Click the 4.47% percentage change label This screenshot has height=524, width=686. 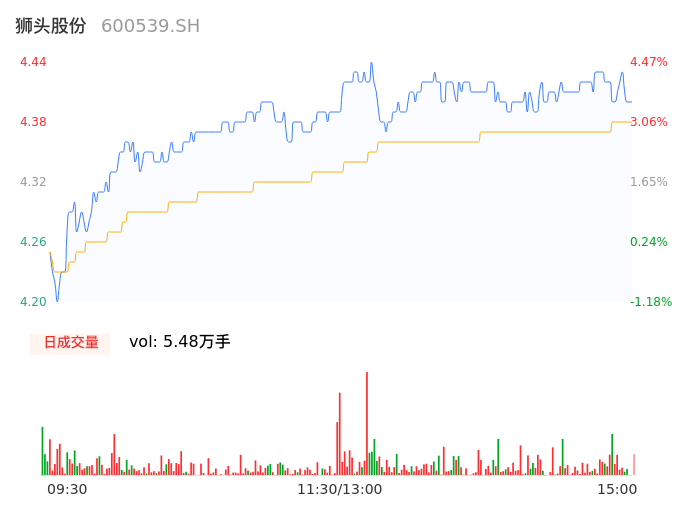649,62
